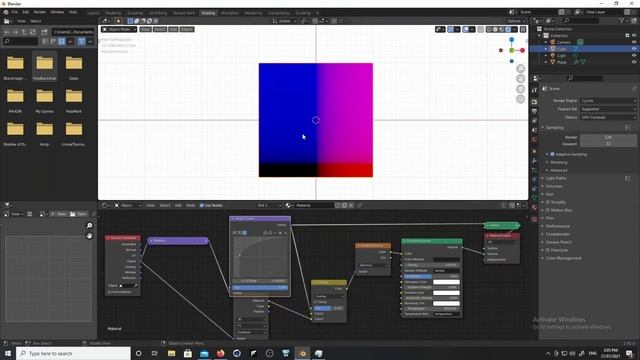Viewport: 640px width, 360px height.
Task: Toggle Use Nodes checkbox
Action: [202, 205]
